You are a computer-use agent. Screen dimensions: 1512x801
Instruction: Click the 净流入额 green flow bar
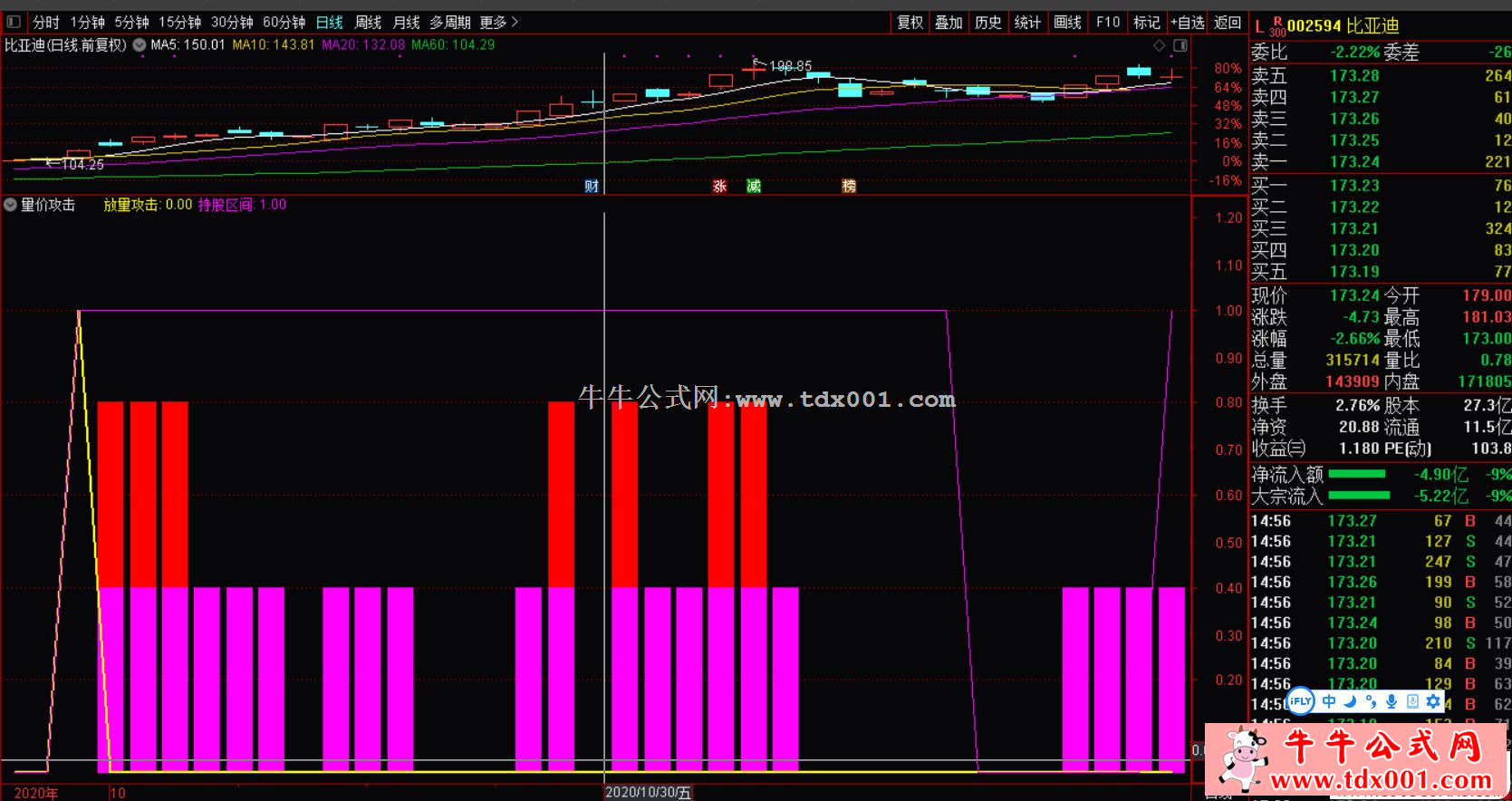(1356, 474)
